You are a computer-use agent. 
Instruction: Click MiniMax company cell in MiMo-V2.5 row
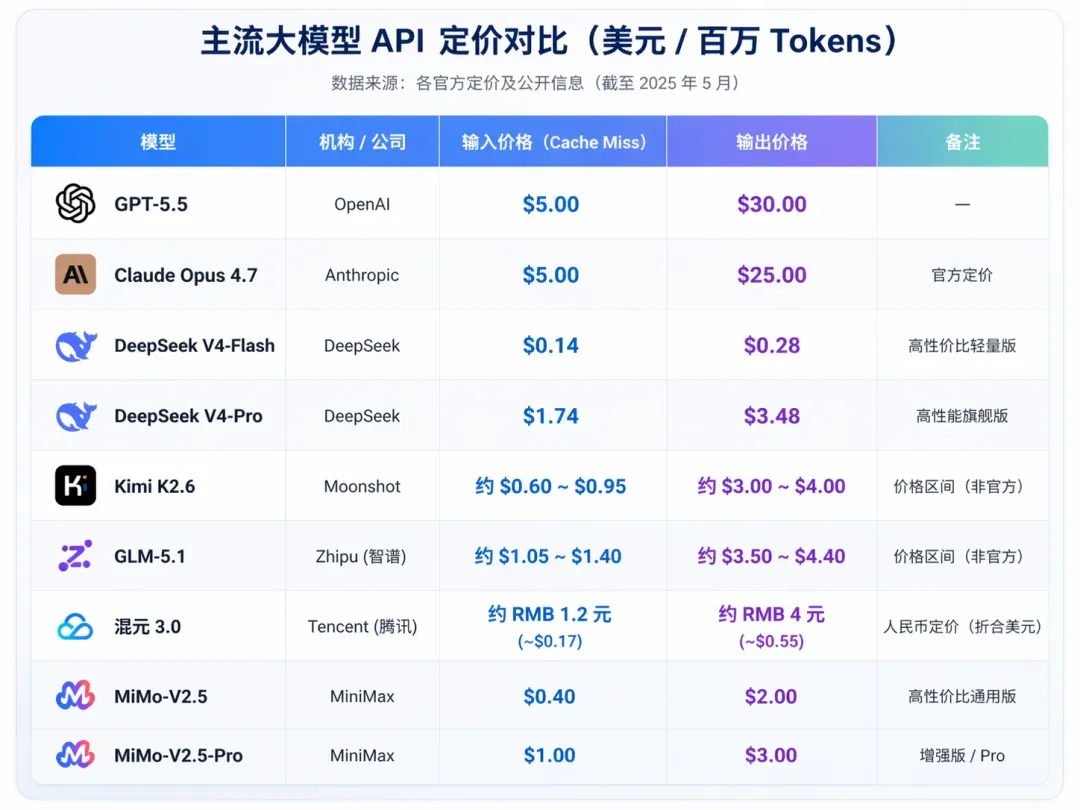pos(362,696)
